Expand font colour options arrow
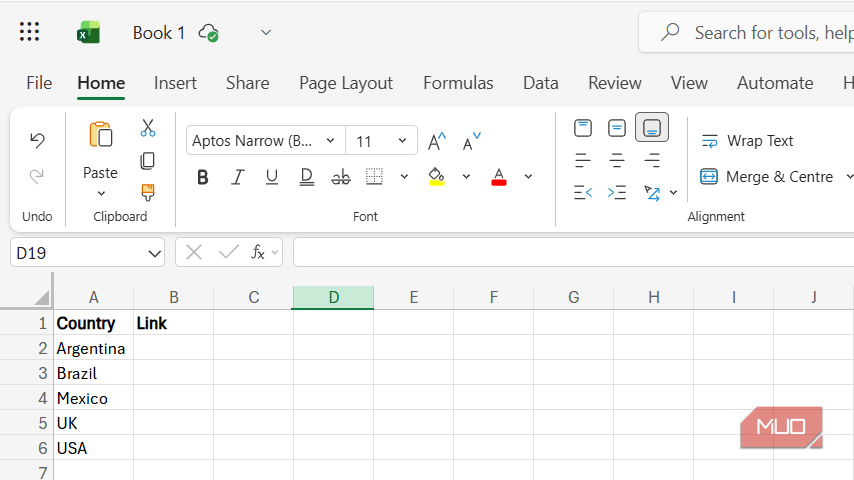The height and width of the screenshot is (480, 854). (x=528, y=177)
